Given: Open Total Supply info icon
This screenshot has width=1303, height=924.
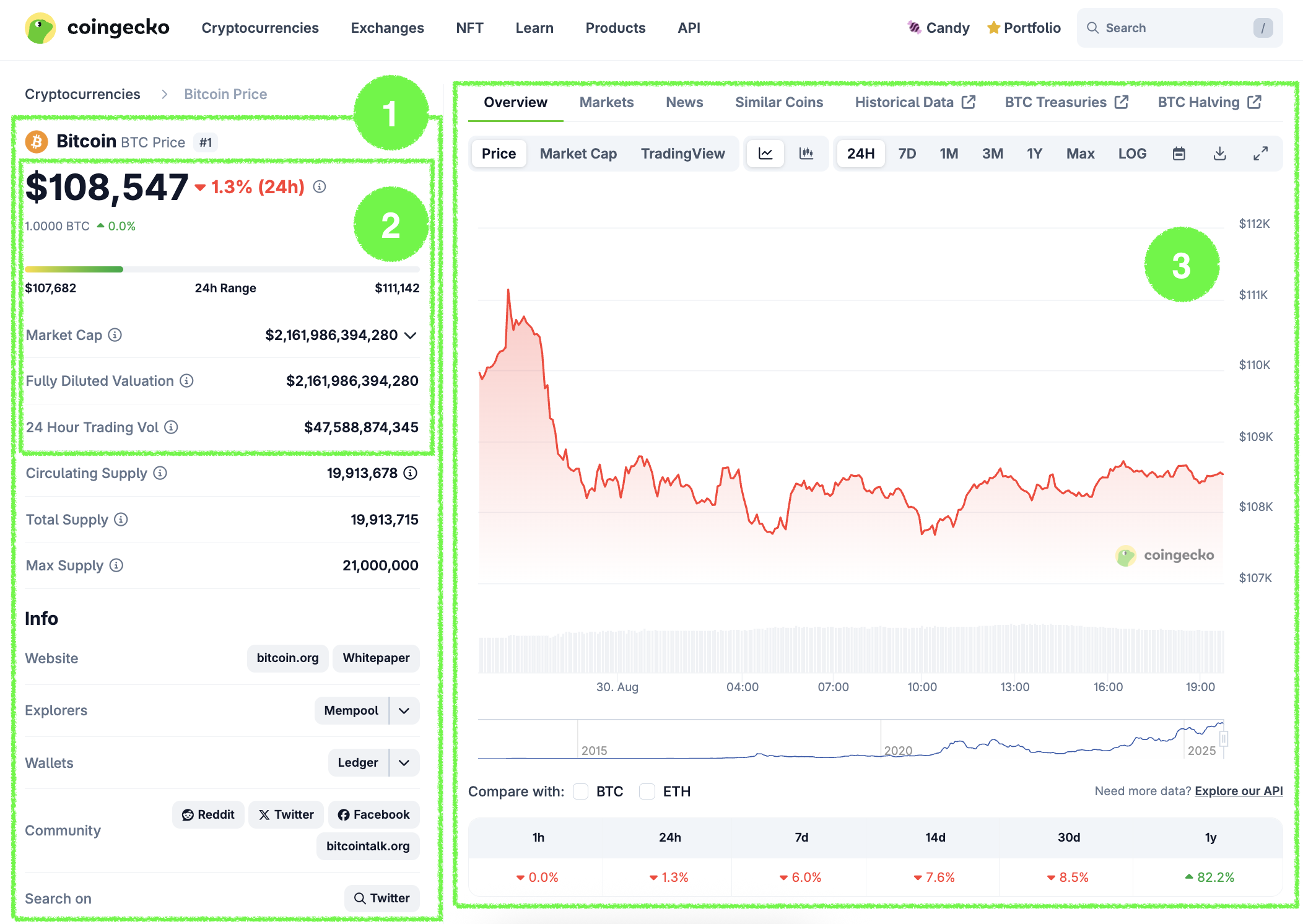Looking at the screenshot, I should [x=121, y=520].
